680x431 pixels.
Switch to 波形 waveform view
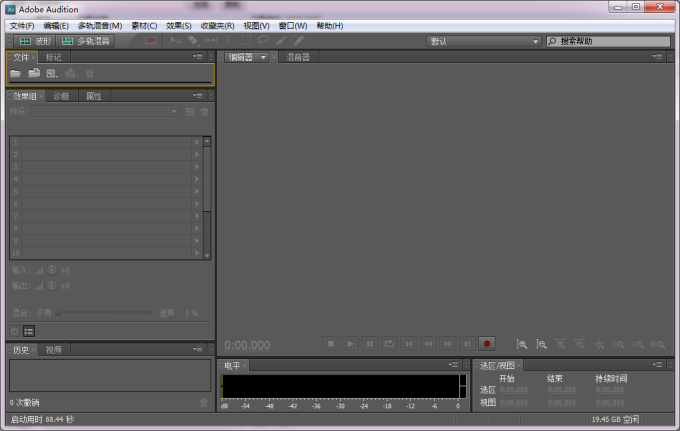point(33,41)
